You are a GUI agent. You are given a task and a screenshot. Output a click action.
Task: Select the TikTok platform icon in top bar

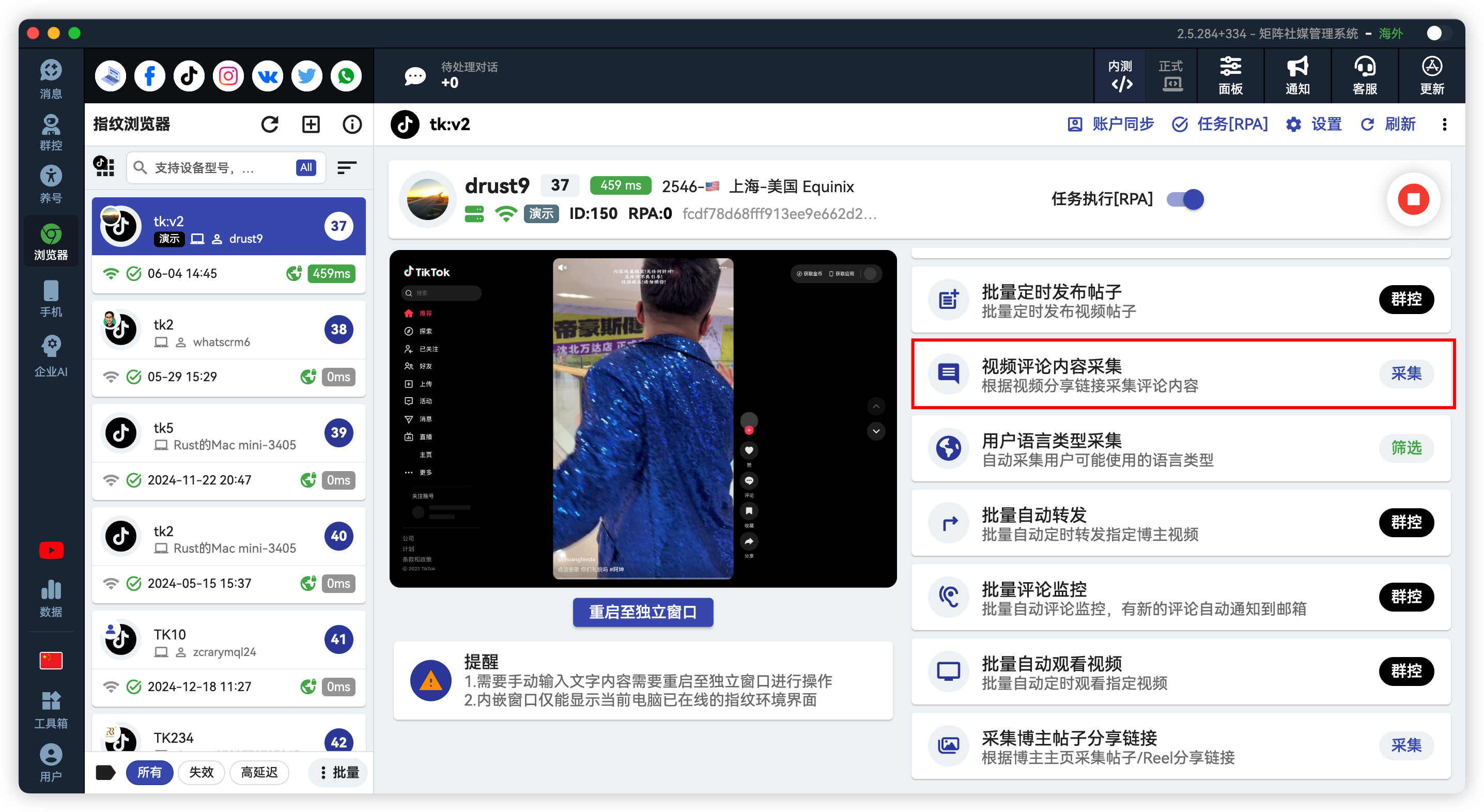click(x=189, y=76)
